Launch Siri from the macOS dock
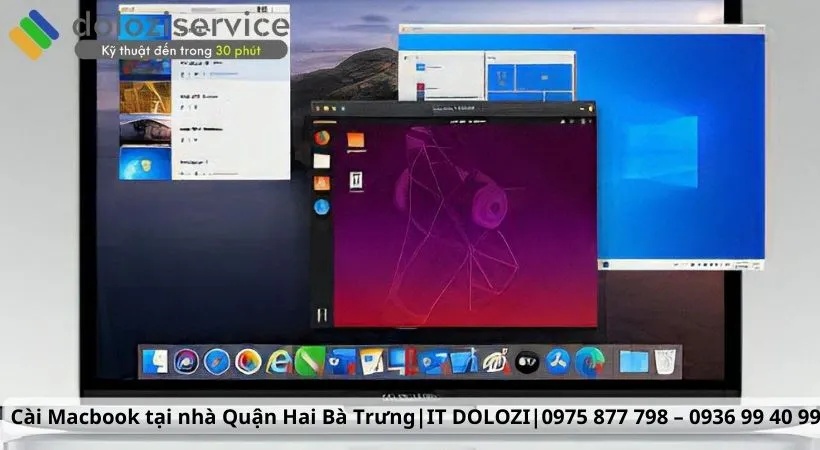This screenshot has height=450, width=820. (186, 362)
